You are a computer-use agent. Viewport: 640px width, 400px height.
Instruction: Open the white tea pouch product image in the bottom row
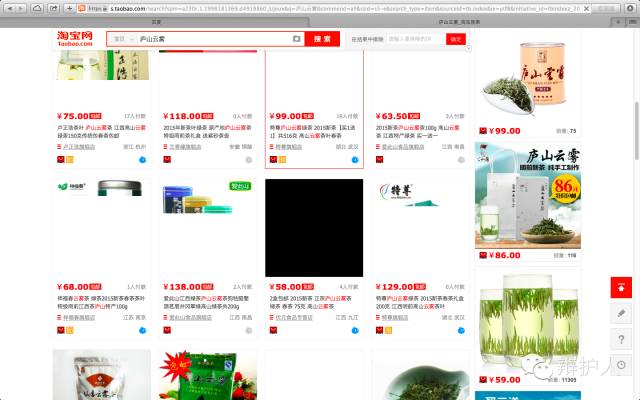[102, 375]
